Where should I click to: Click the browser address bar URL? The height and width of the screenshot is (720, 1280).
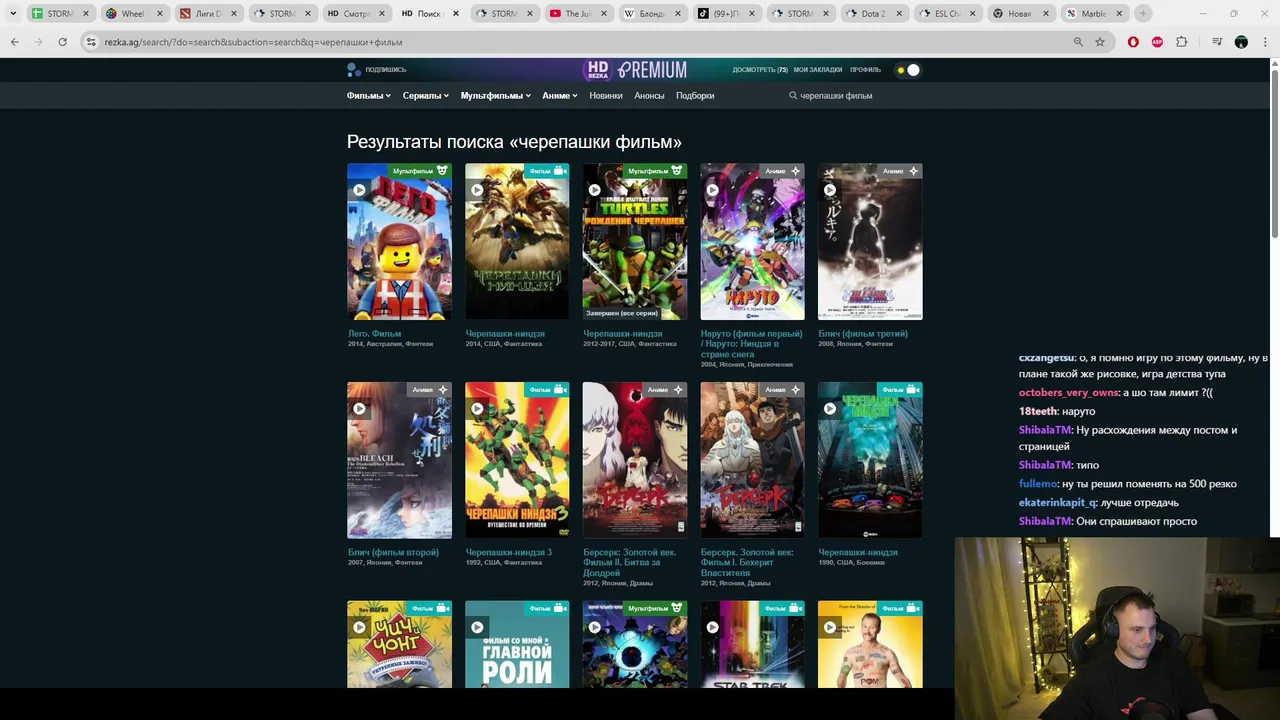click(253, 42)
